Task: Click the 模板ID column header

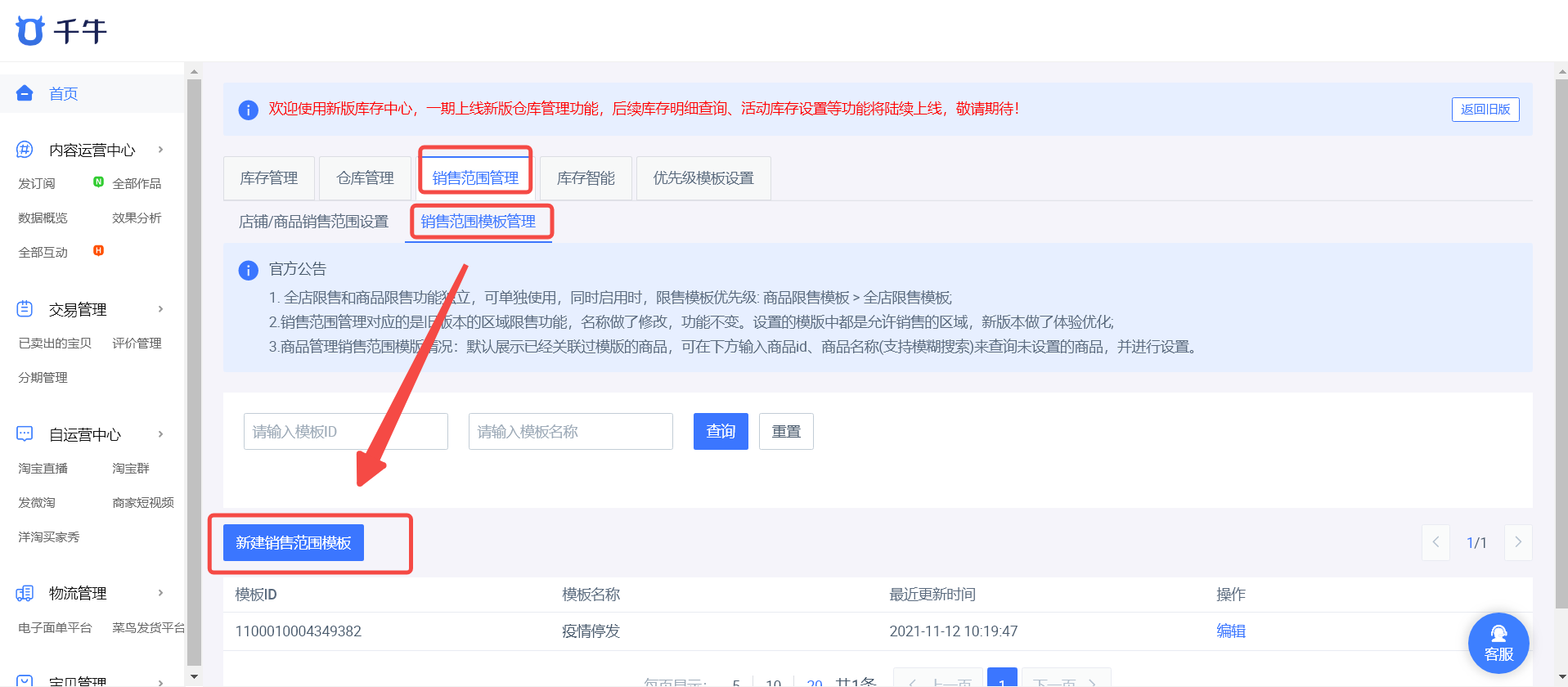Action: [256, 595]
